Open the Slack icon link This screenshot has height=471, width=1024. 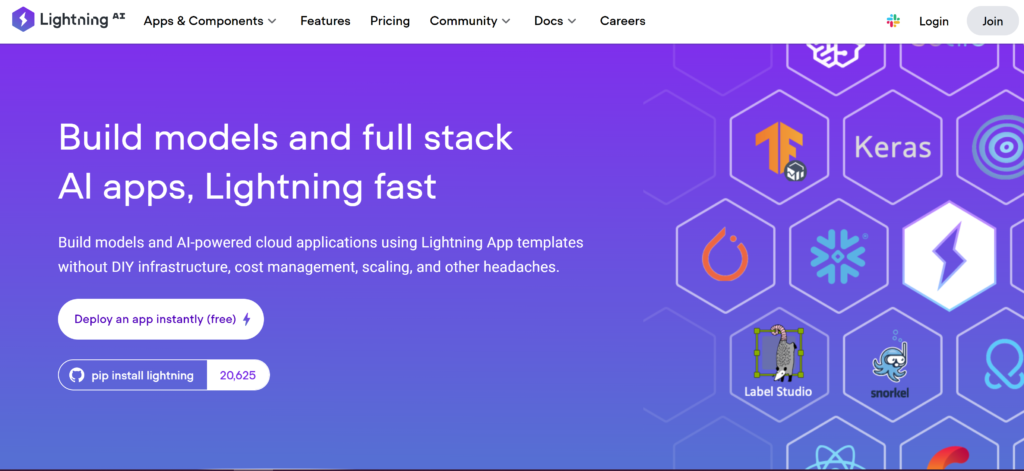point(893,21)
